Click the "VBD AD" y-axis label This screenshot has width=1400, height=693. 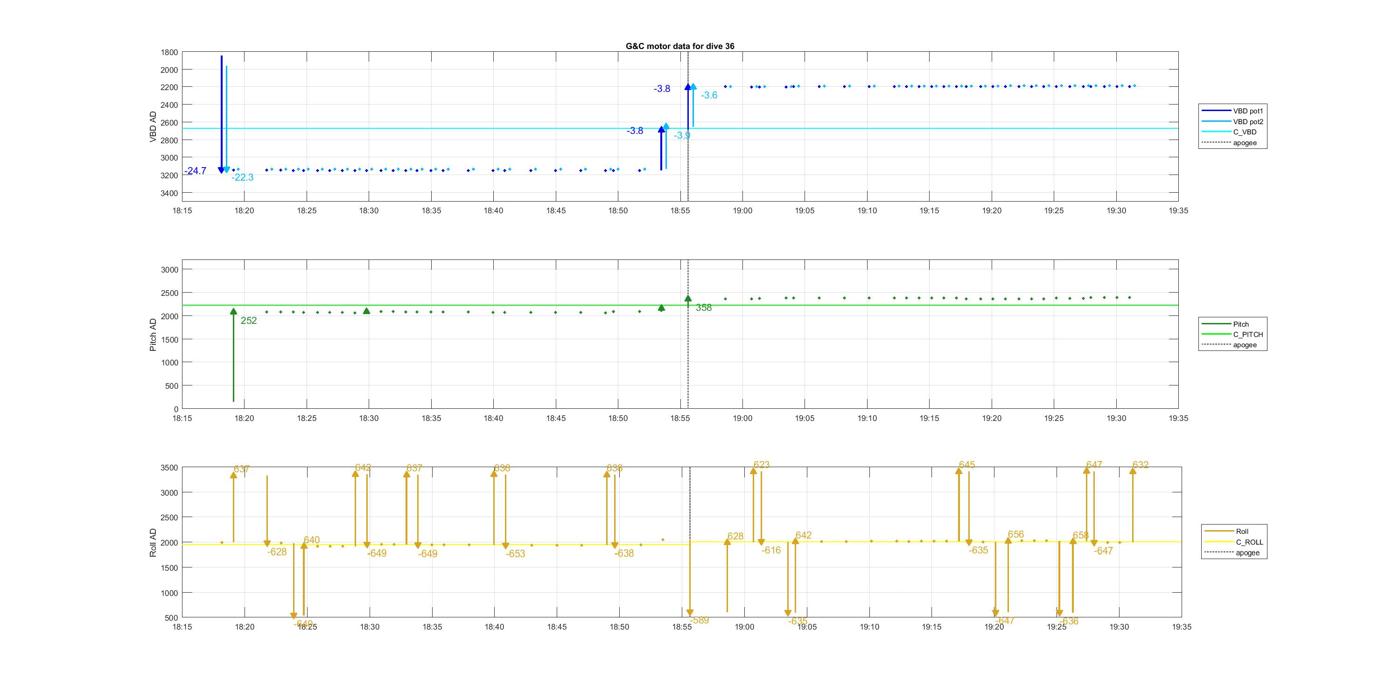(154, 127)
